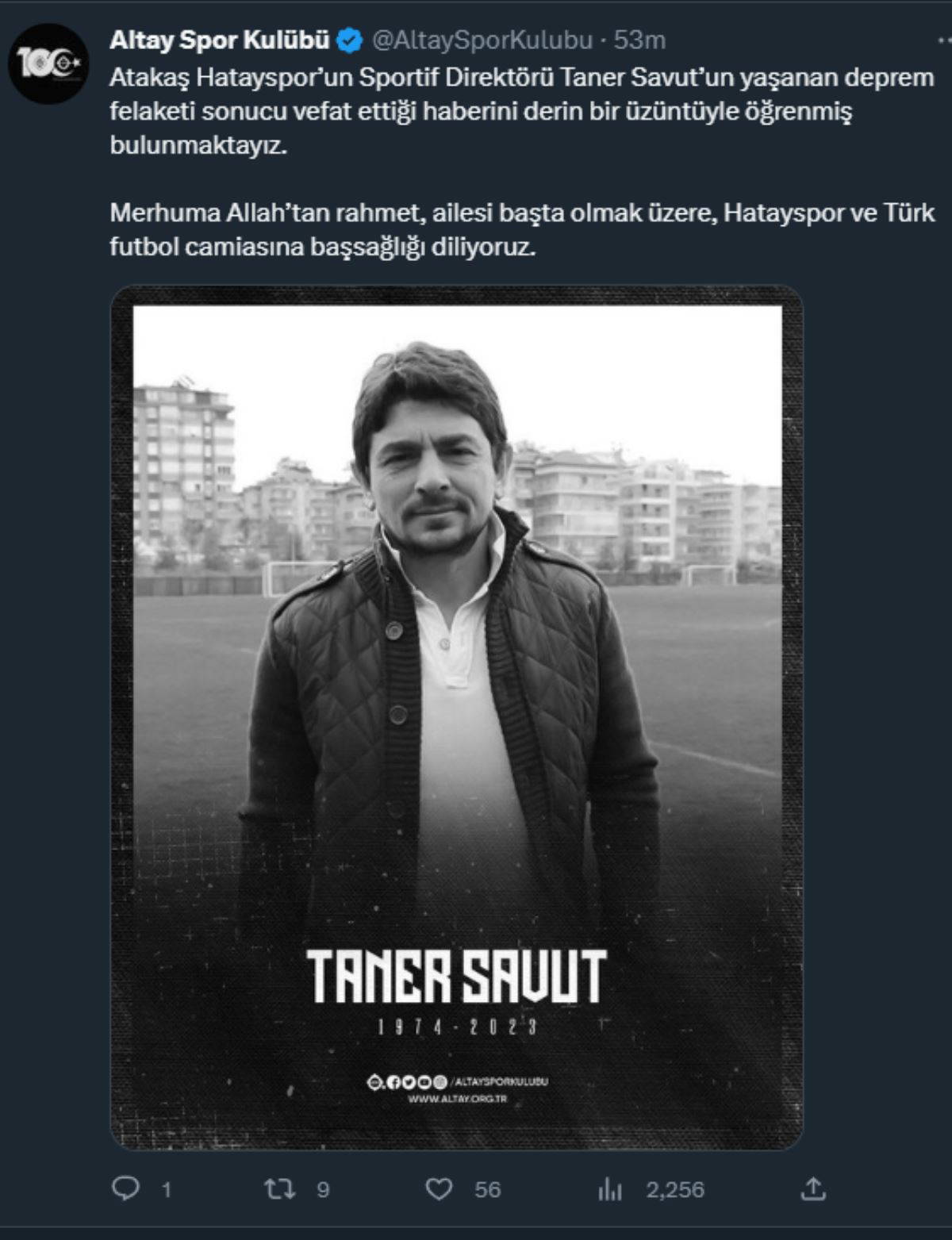Click the second paragraph beginning Merhuma Allah'tan rahmet
This screenshot has width=952, height=1240.
522,230
